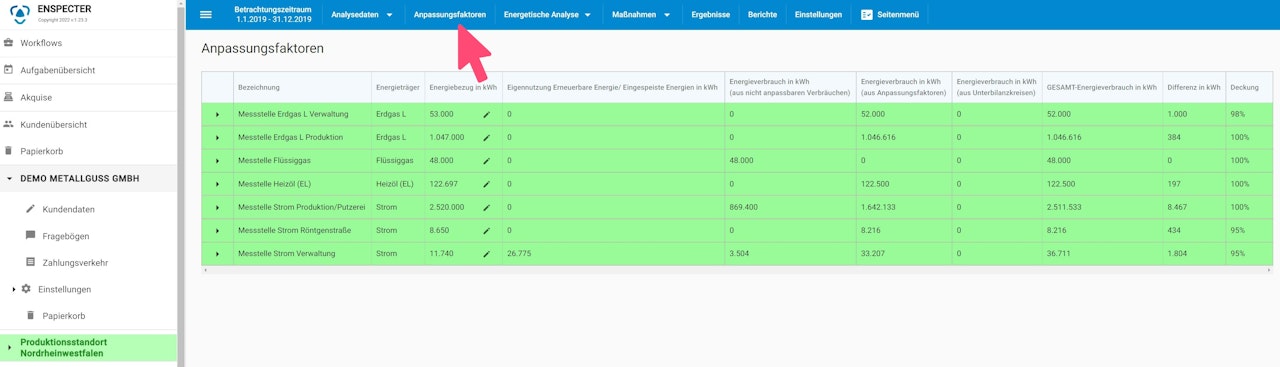Edit Energiebezug for Strom Röntgenstraße

tap(487, 230)
